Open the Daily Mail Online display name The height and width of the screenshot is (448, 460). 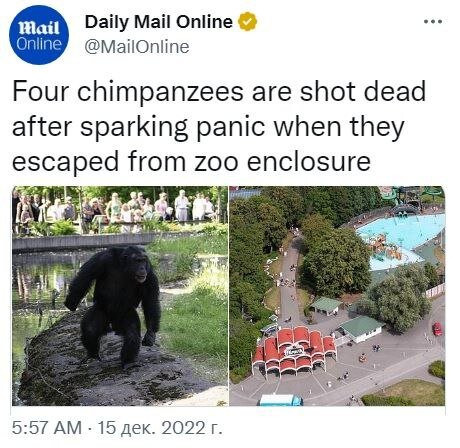(159, 22)
